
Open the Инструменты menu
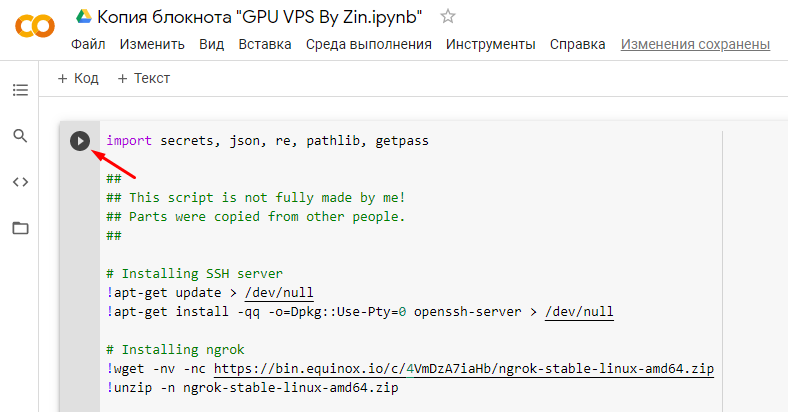coord(491,44)
